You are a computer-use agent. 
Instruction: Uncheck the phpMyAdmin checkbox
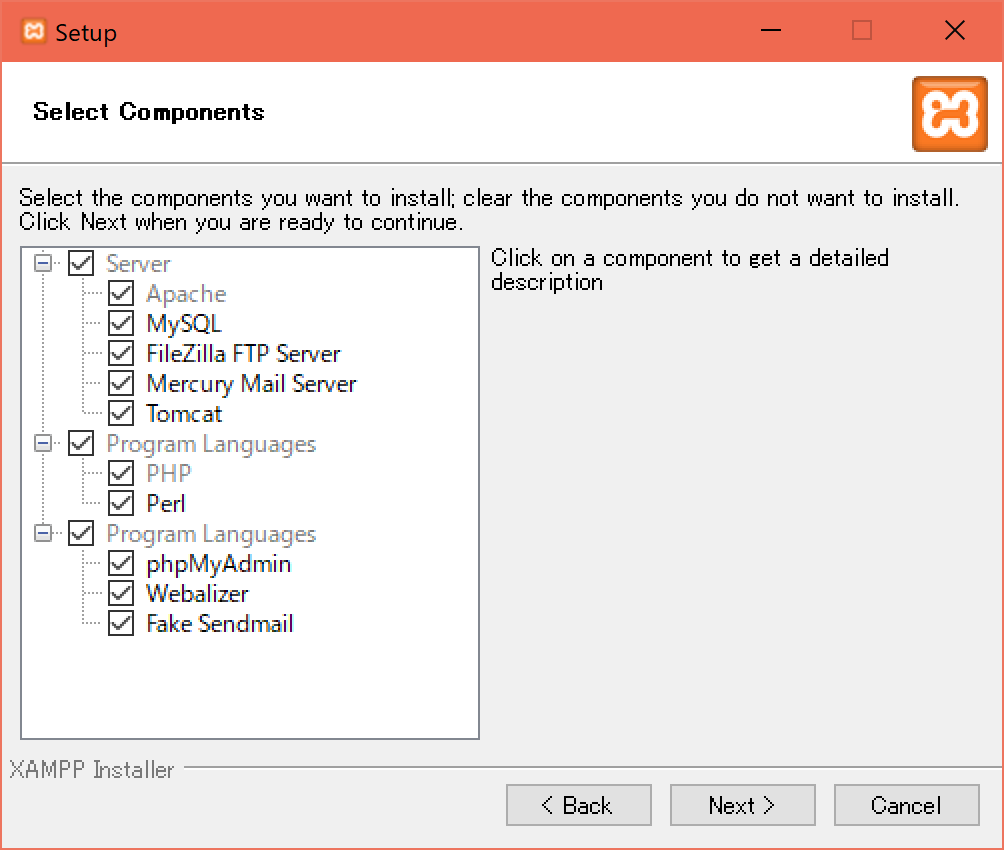(x=121, y=564)
